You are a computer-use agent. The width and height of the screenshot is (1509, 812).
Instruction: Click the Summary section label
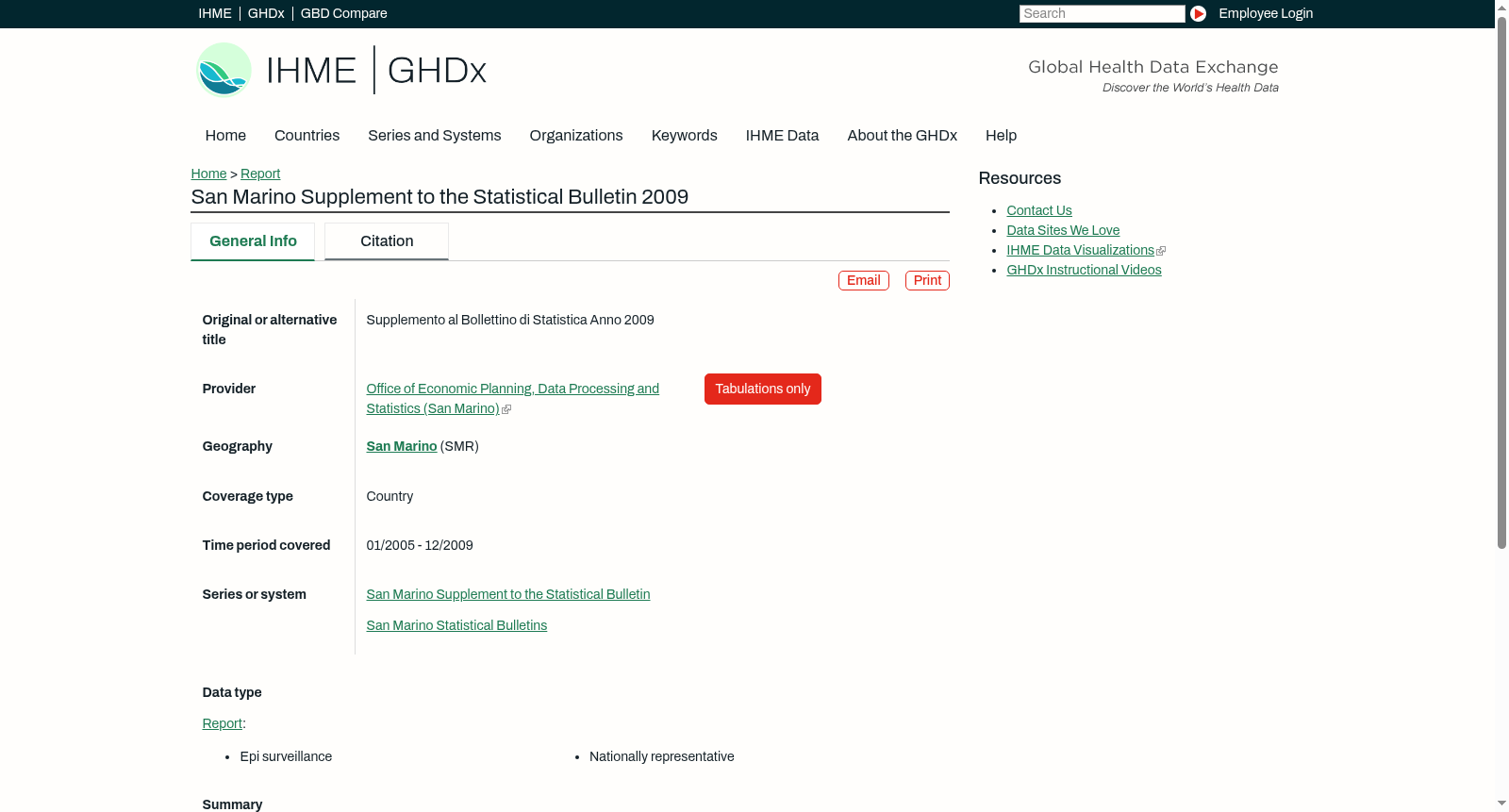(232, 804)
